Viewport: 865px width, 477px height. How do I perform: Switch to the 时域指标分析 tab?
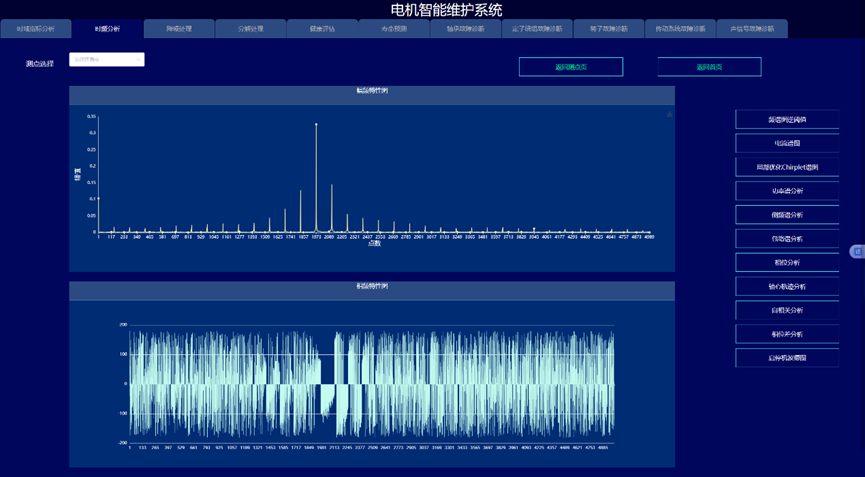coord(36,29)
